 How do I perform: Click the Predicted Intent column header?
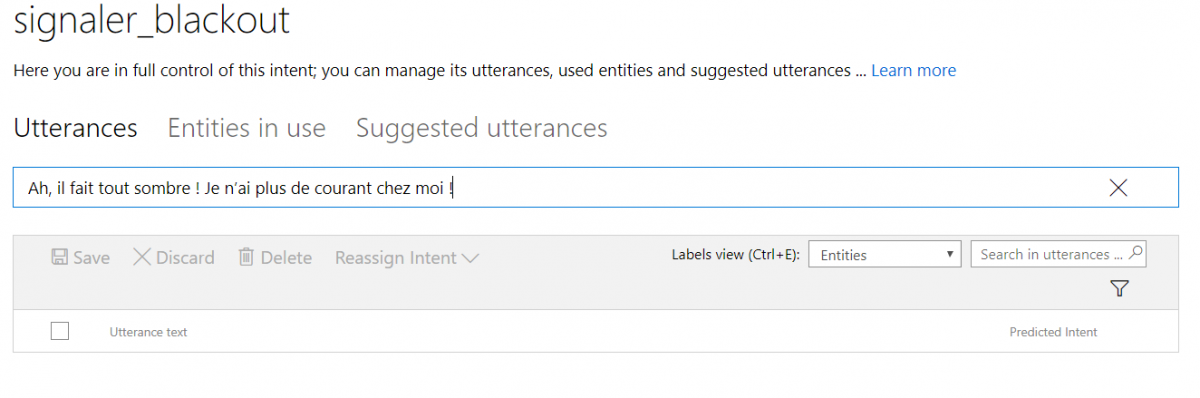(1053, 332)
